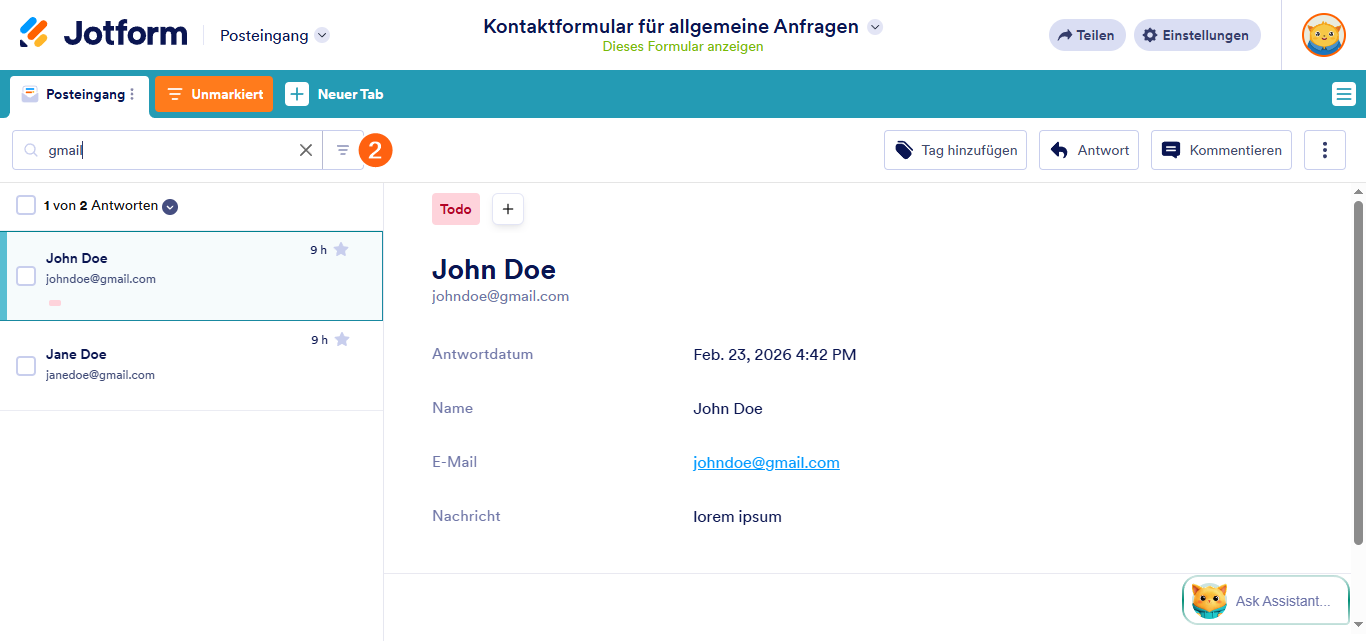Select the red Todo tag
Screen dimensions: 1366x641
[455, 209]
